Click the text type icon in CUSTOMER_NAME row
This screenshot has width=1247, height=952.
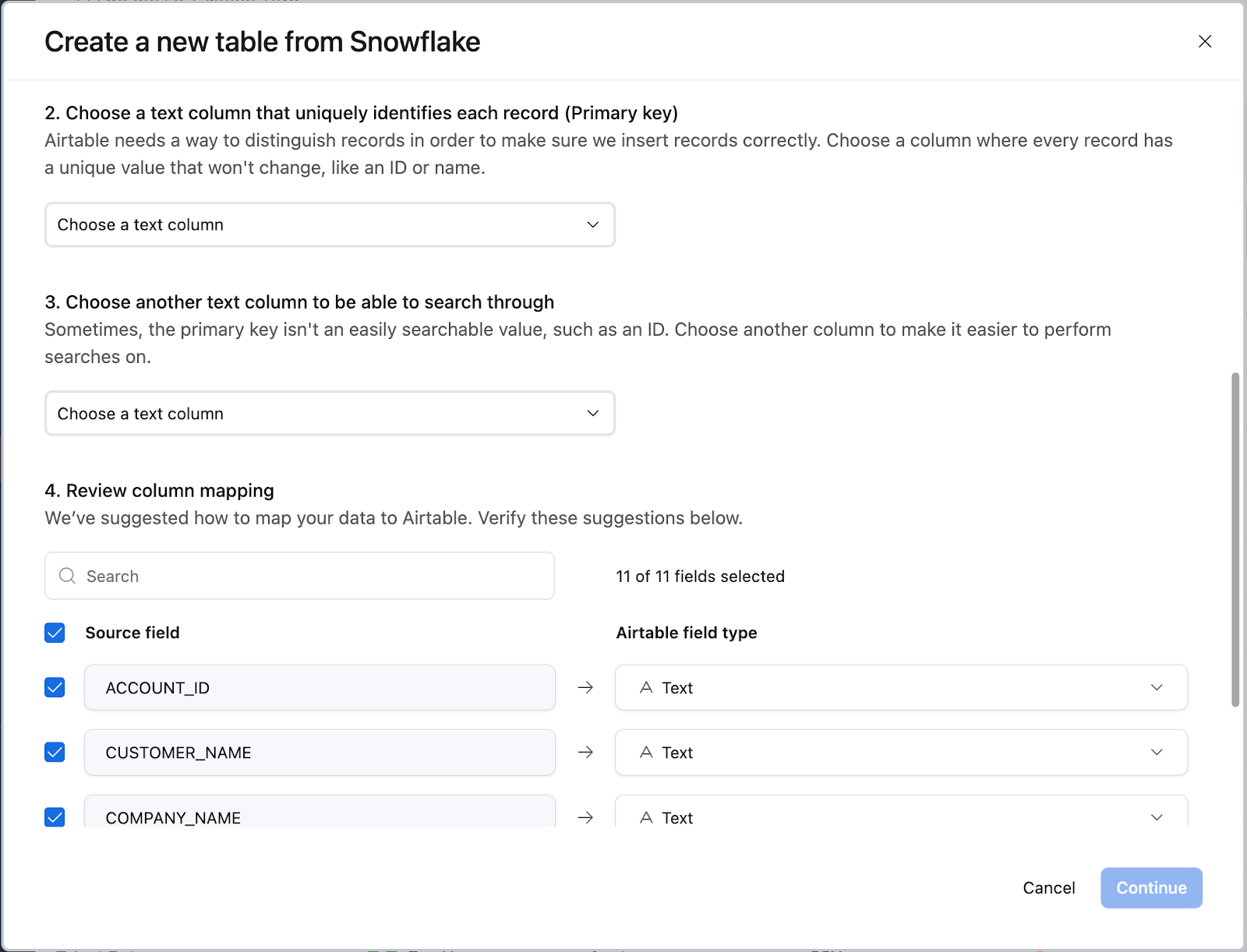pos(646,752)
